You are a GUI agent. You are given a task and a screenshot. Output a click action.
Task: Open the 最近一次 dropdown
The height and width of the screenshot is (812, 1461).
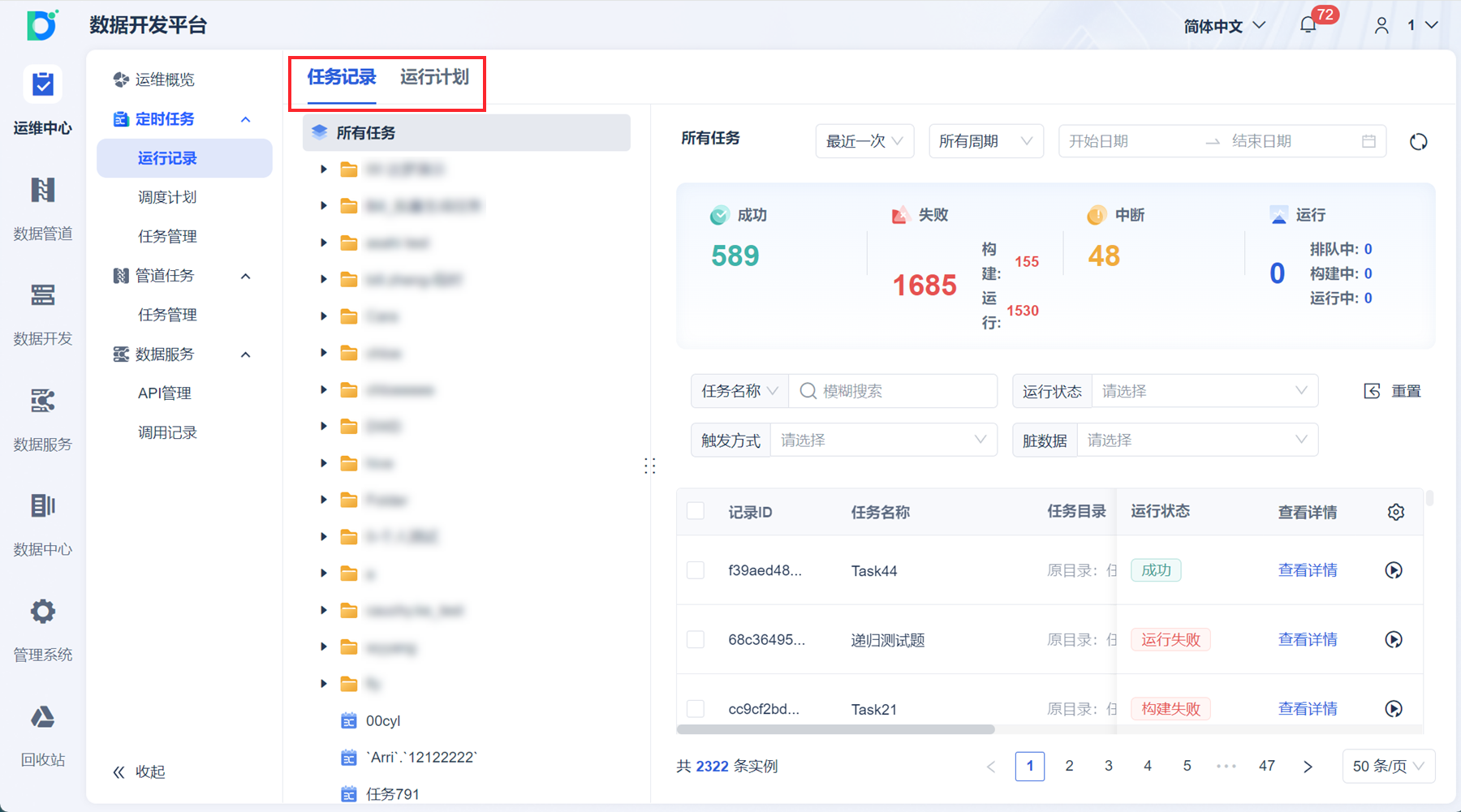click(864, 141)
